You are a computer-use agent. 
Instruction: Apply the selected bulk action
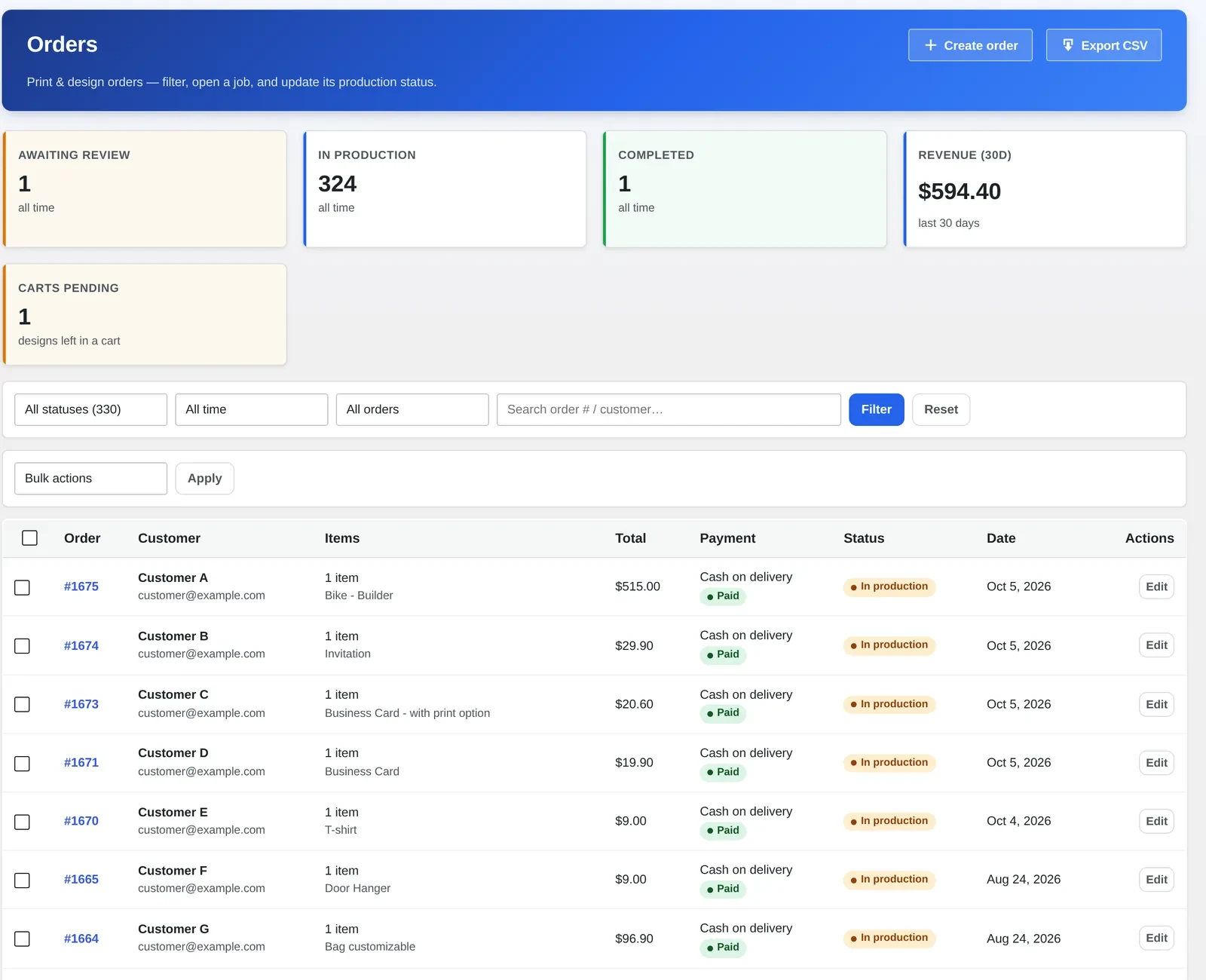204,478
